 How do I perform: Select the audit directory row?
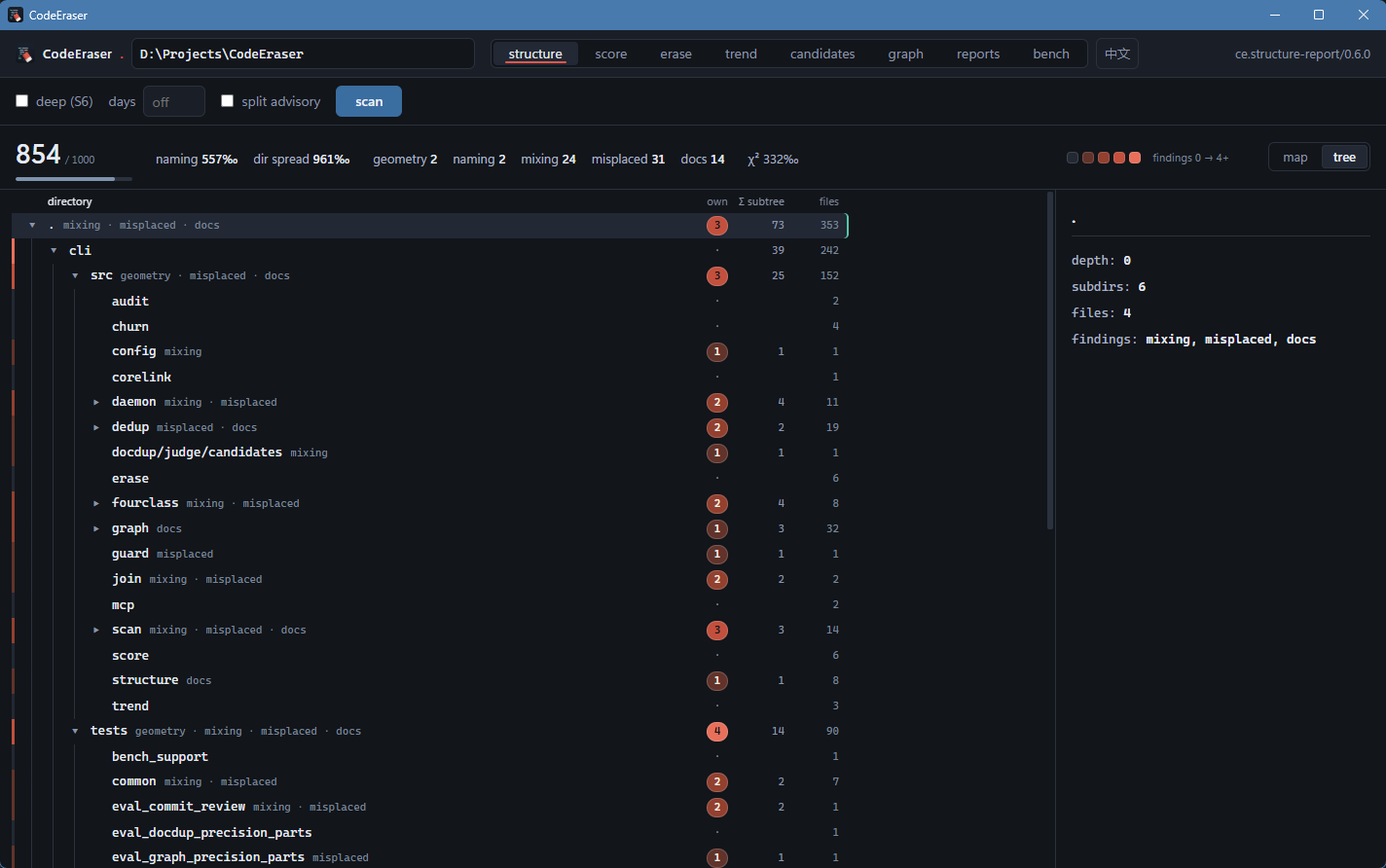pyautogui.click(x=429, y=301)
